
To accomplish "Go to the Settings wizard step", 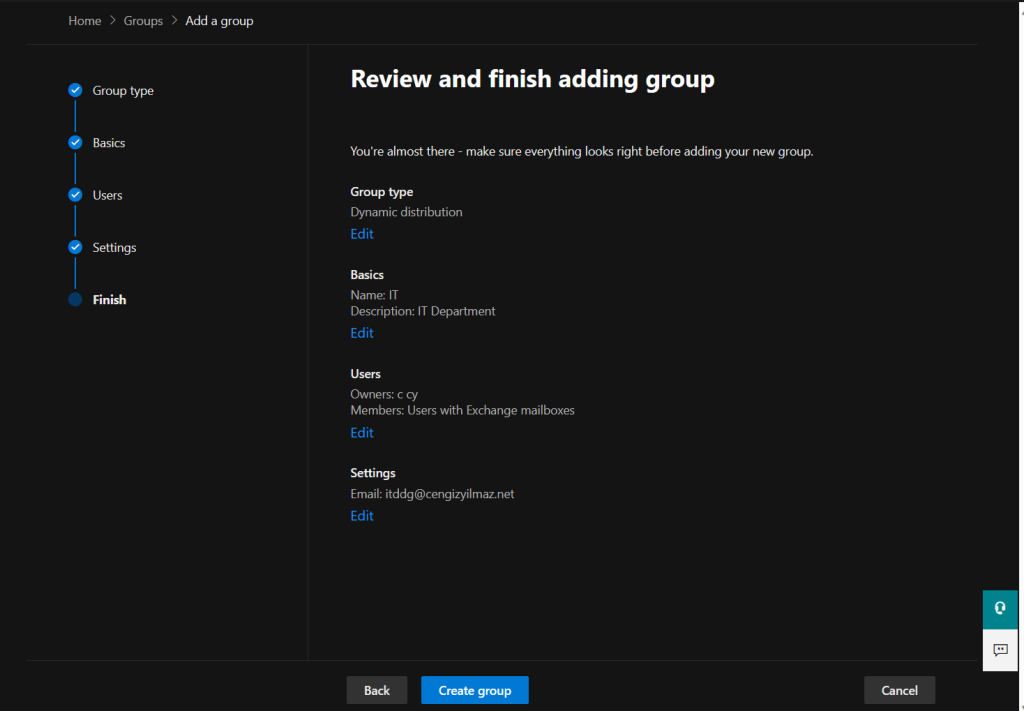I will point(114,247).
